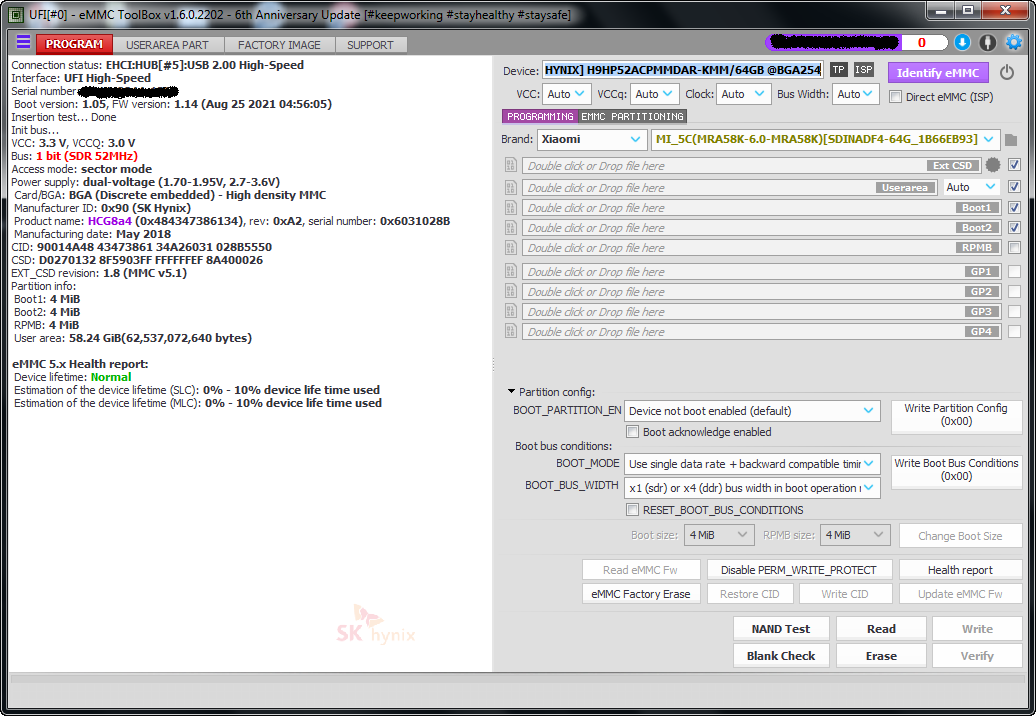Image resolution: width=1036 pixels, height=716 pixels.
Task: Uncheck the Boot2 checkbox
Action: (x=1014, y=228)
